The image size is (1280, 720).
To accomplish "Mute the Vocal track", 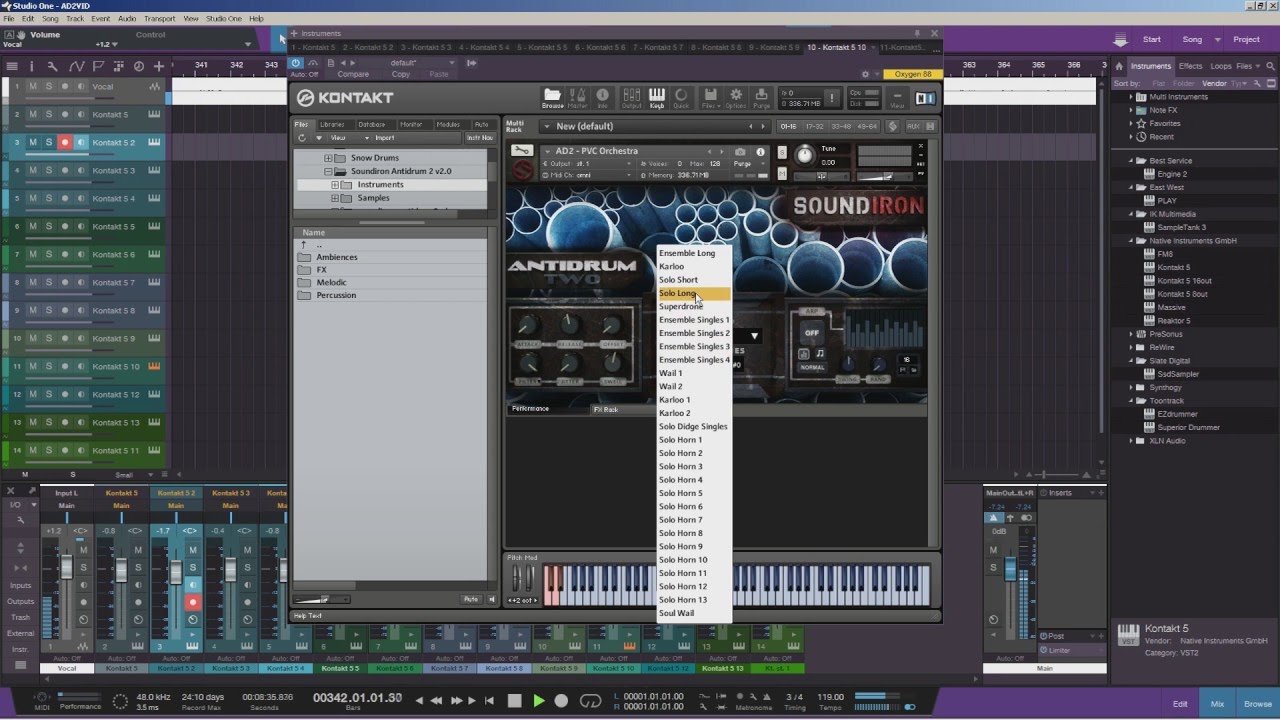I will tap(32, 87).
